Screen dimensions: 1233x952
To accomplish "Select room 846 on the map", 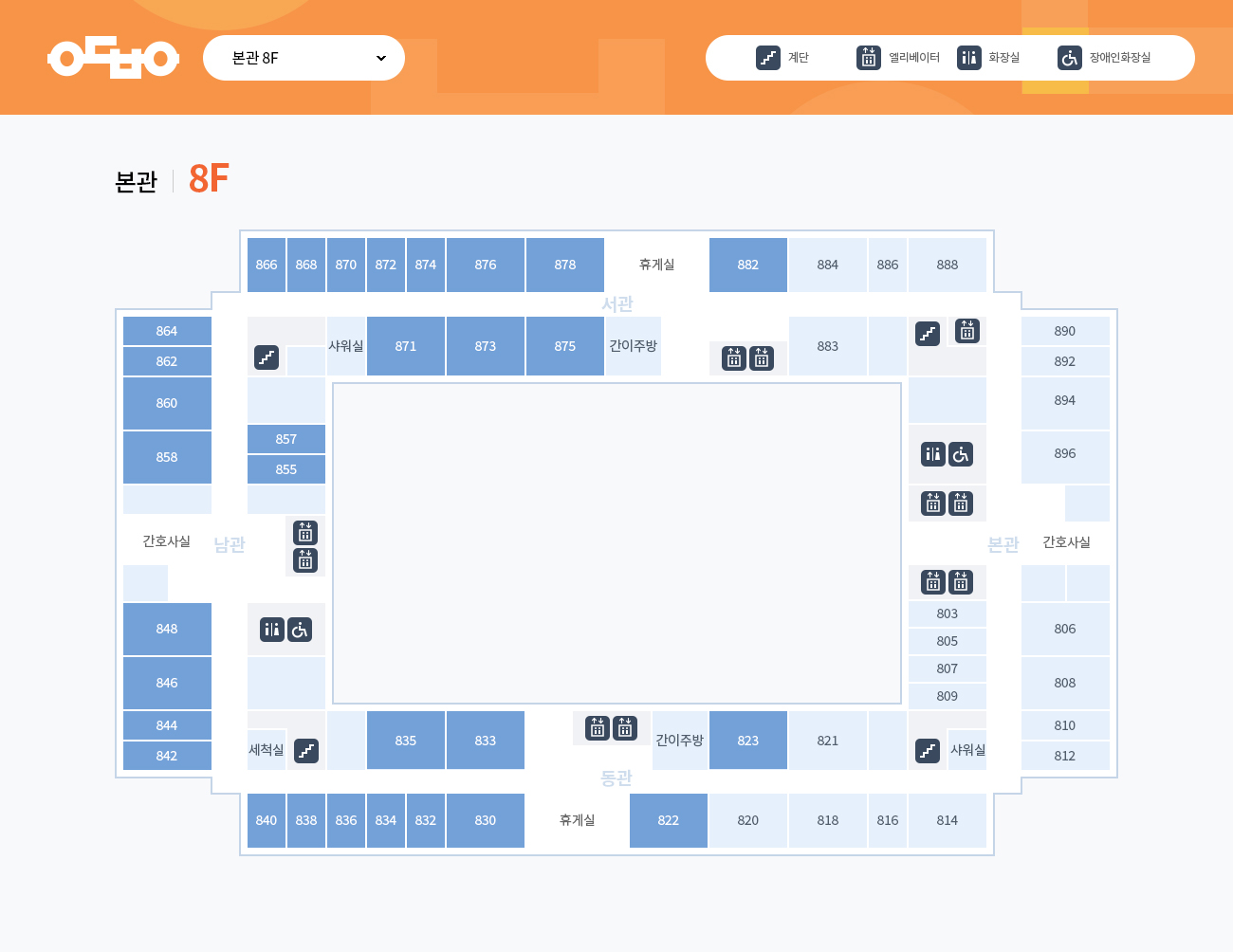I will (x=167, y=683).
